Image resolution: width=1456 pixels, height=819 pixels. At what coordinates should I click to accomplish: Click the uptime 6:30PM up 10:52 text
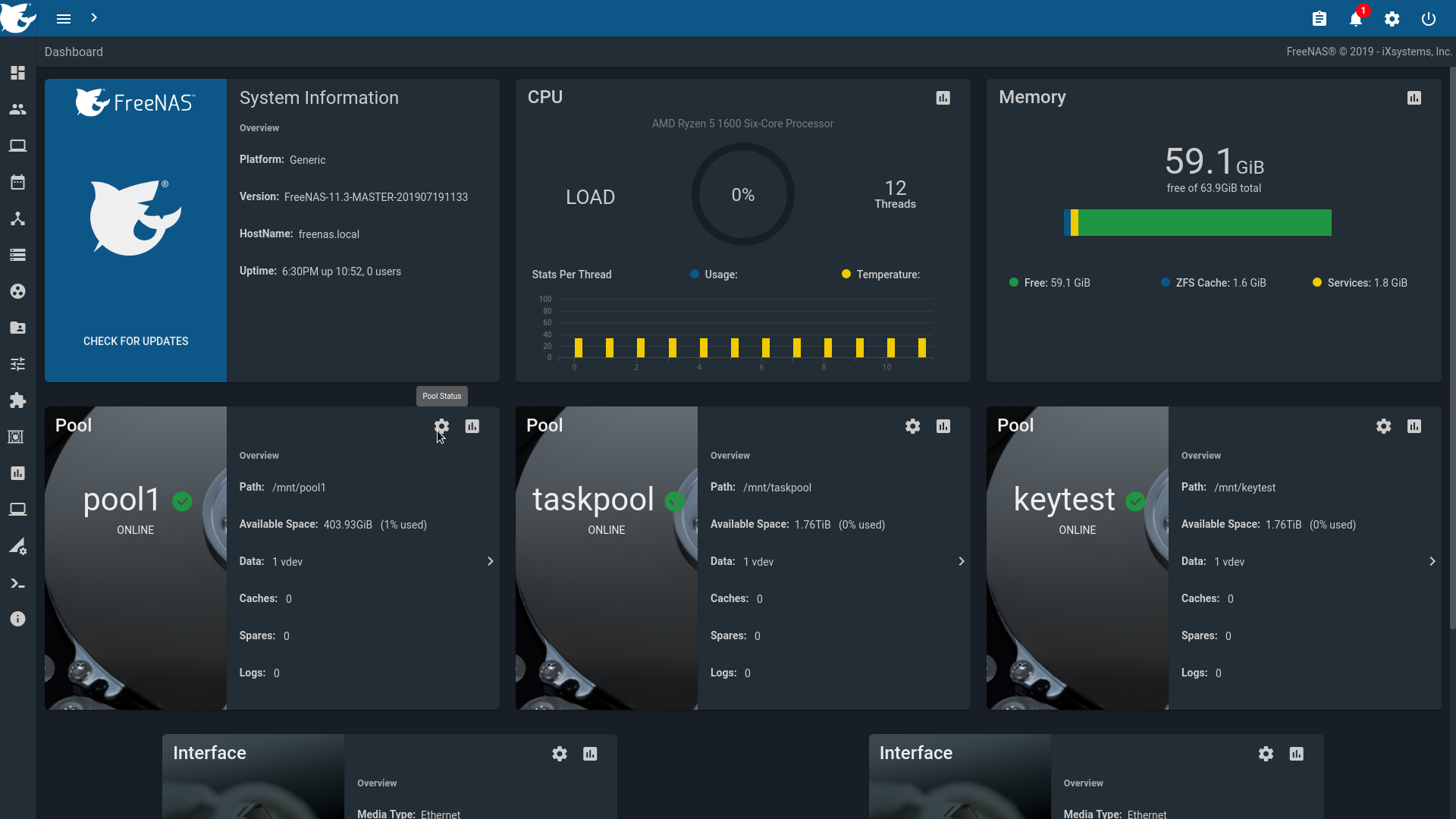pos(341,271)
